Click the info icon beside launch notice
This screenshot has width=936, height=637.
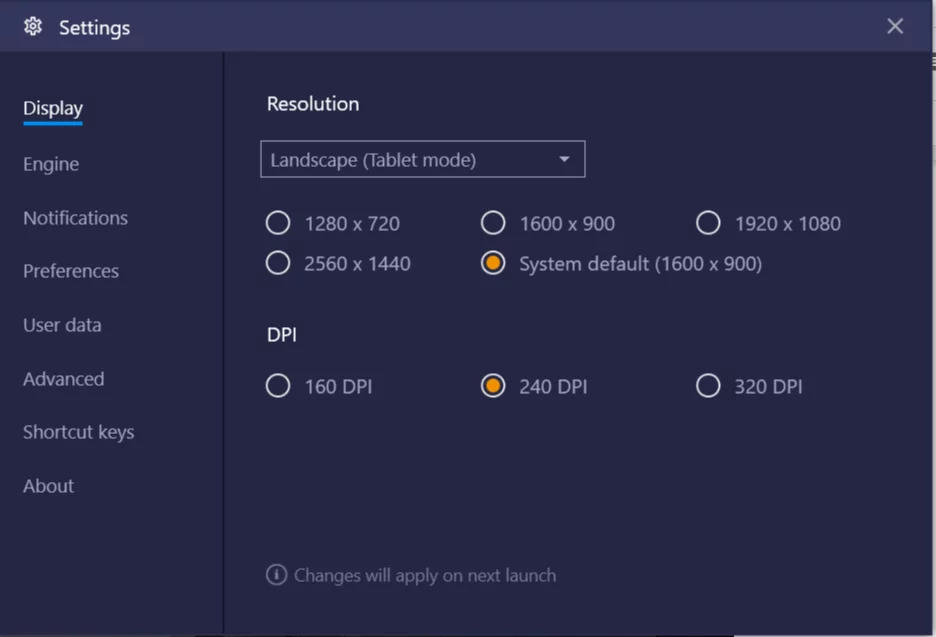point(276,575)
